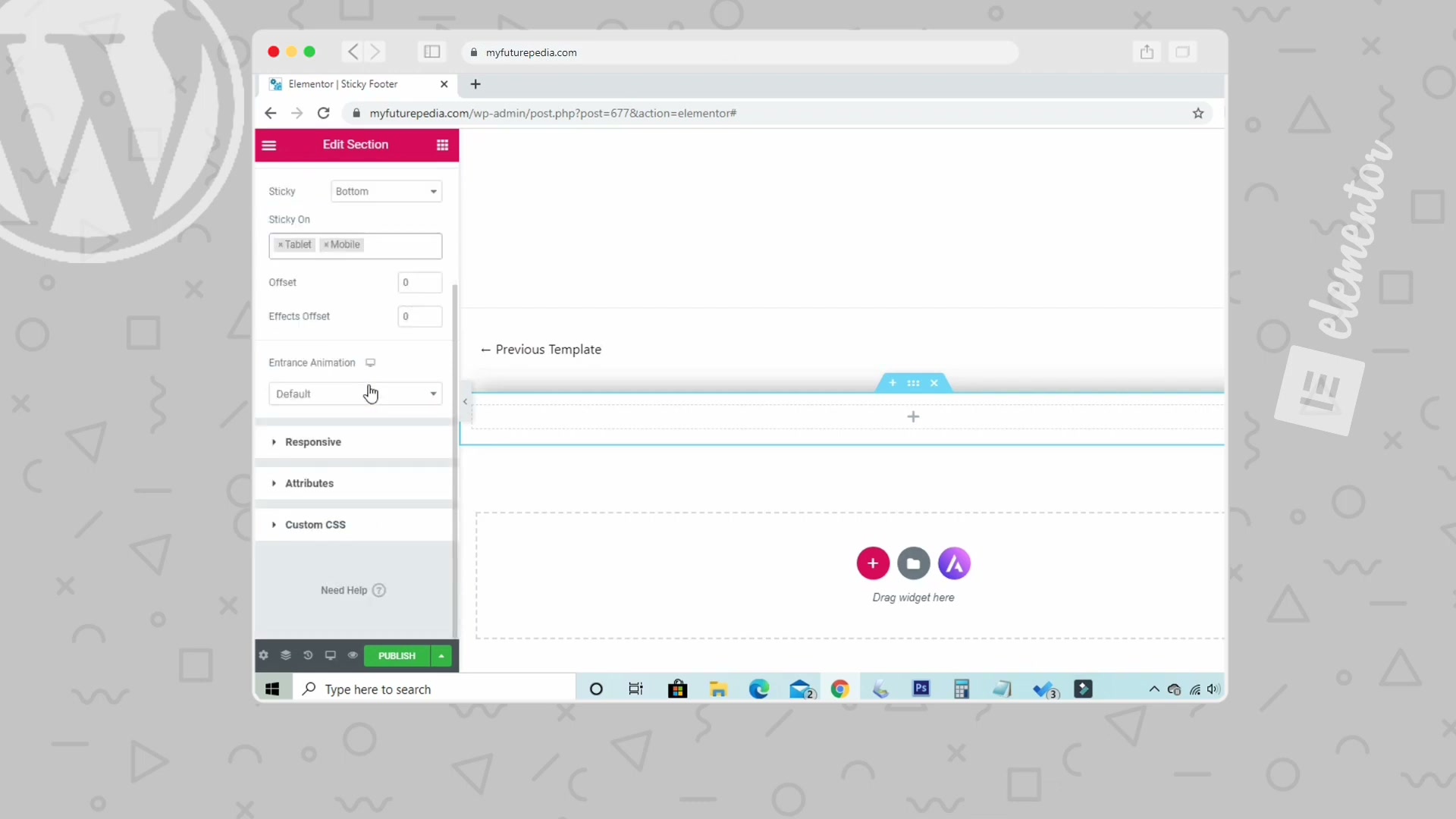Click chevron in top frame back button
The width and height of the screenshot is (1456, 819).
pos(353,52)
